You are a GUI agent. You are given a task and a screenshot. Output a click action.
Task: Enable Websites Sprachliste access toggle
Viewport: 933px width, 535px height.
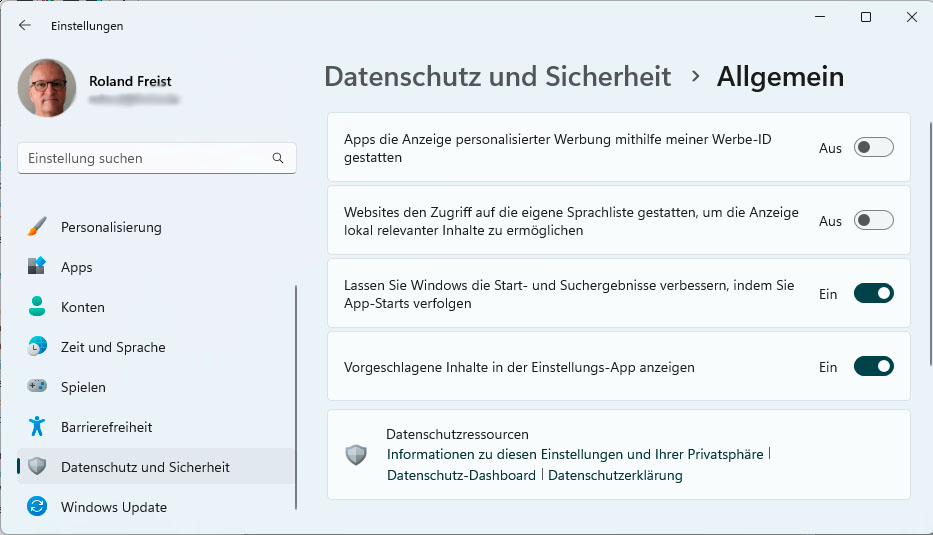(873, 220)
